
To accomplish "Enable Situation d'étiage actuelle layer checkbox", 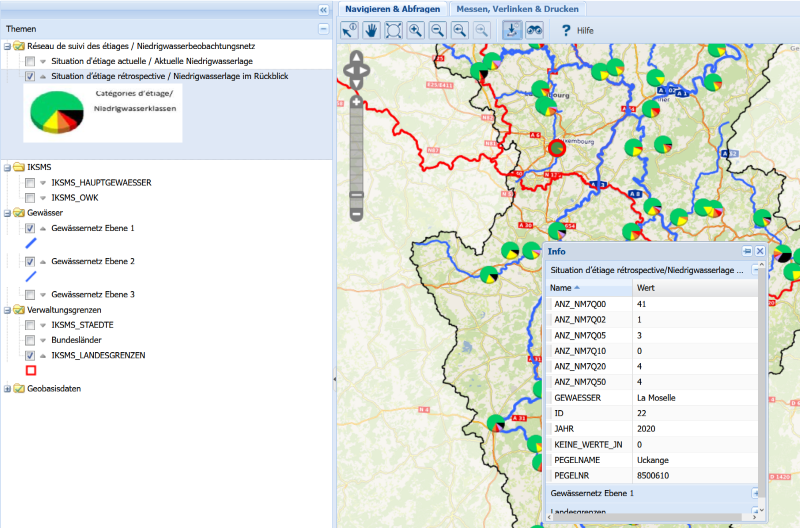I will pyautogui.click(x=30, y=62).
